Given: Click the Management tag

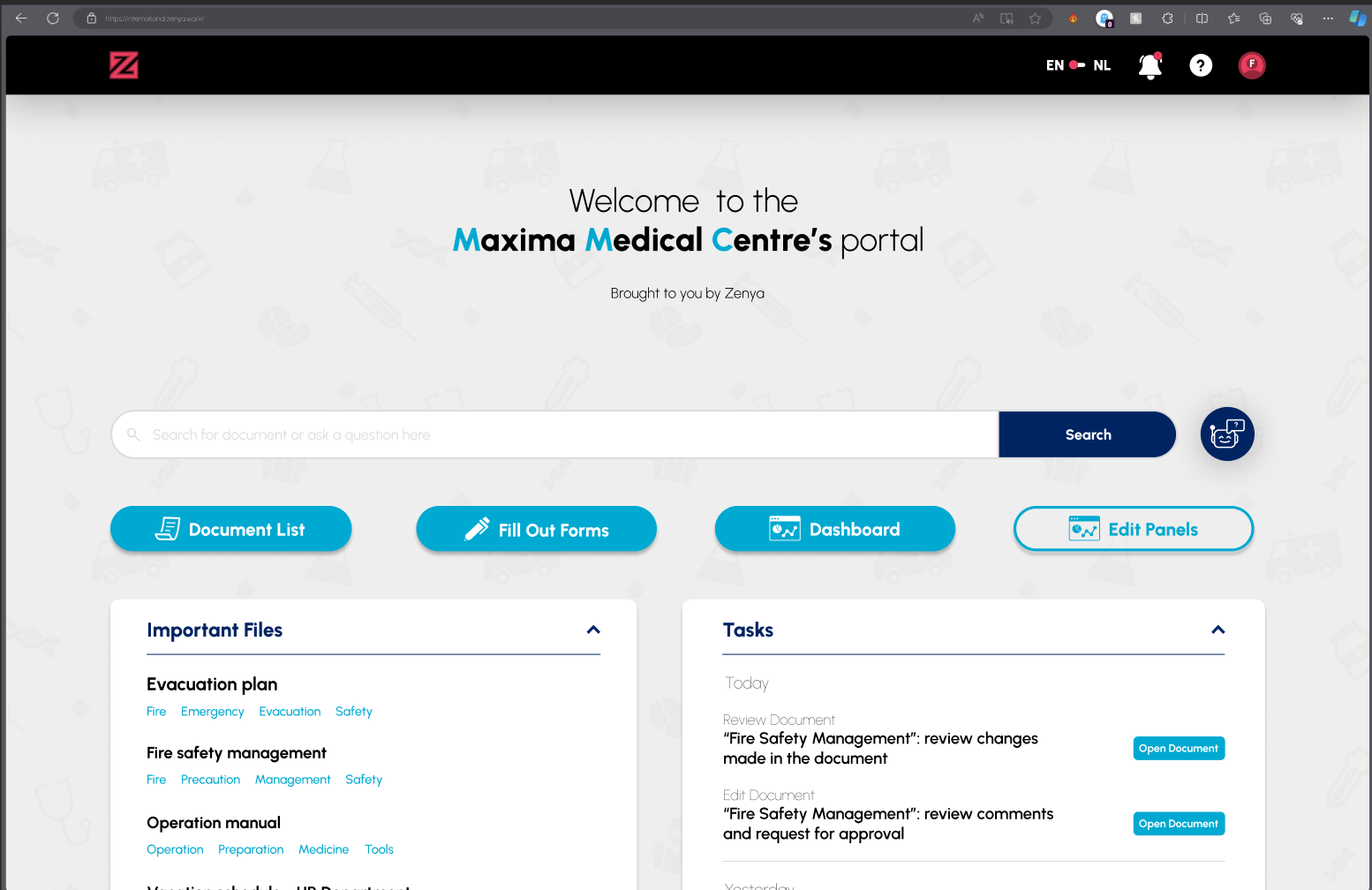Looking at the screenshot, I should (x=293, y=780).
